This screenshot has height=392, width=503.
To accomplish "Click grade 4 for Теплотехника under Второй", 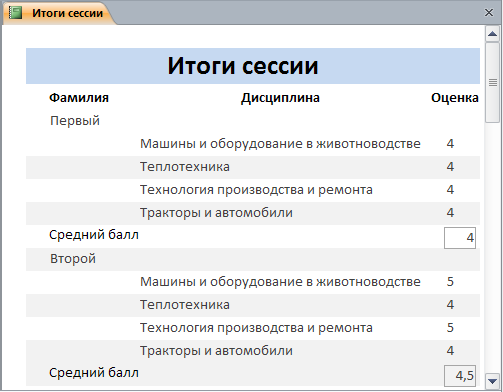I will (450, 305).
